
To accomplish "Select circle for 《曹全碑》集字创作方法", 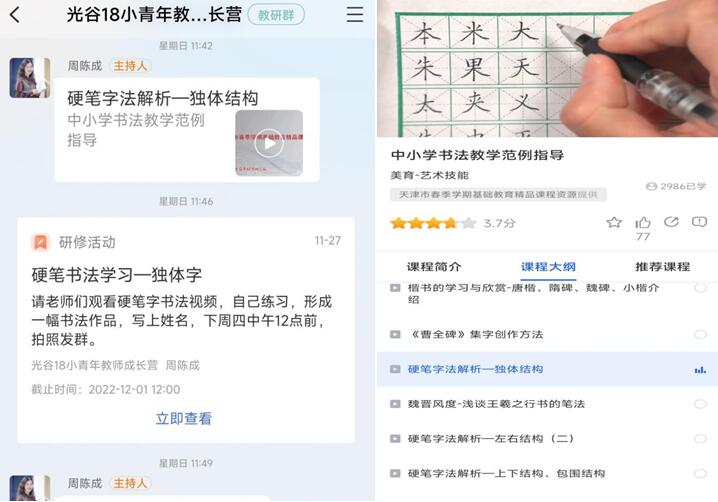I will tap(700, 334).
